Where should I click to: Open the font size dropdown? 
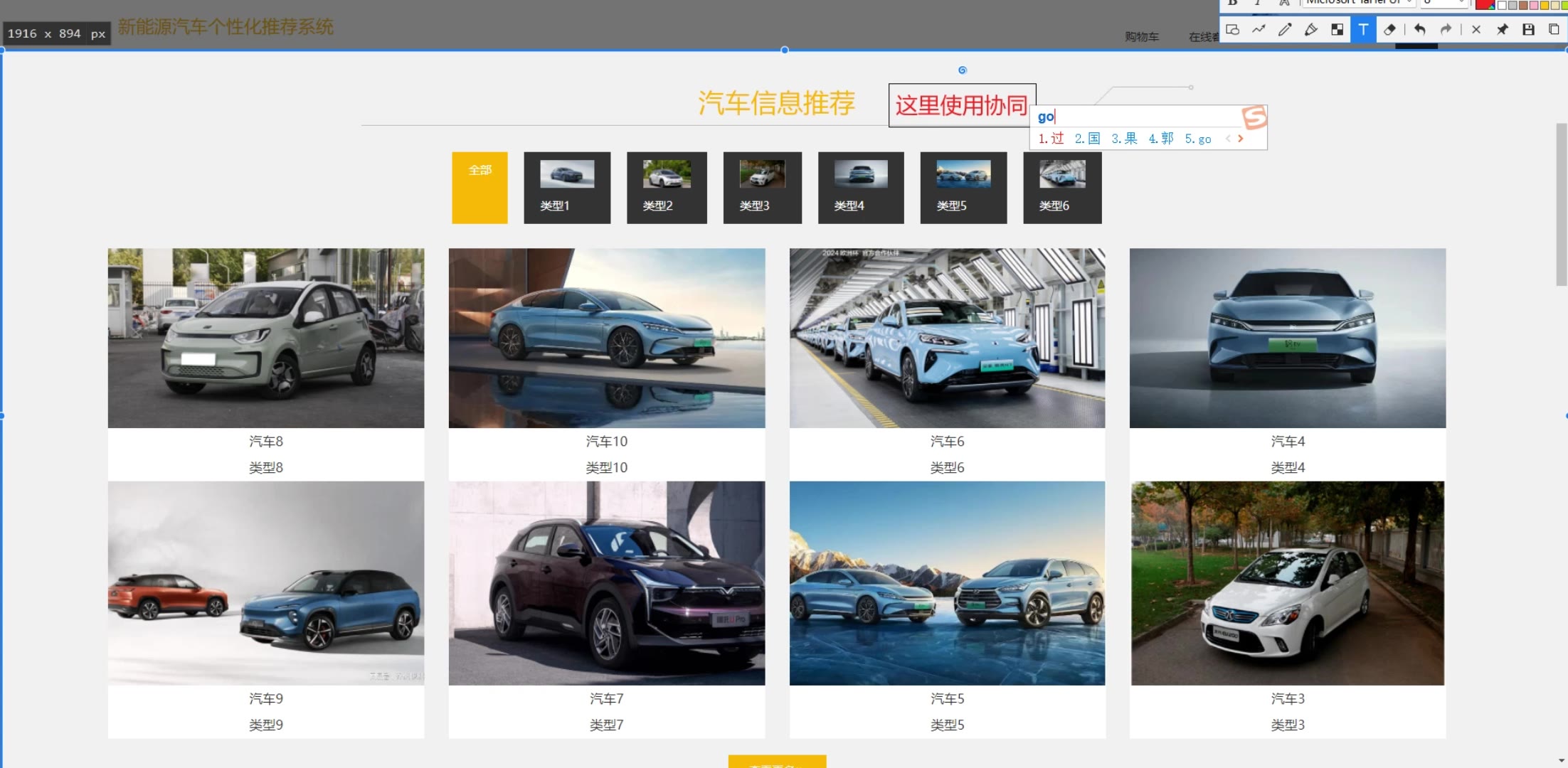1444,3
